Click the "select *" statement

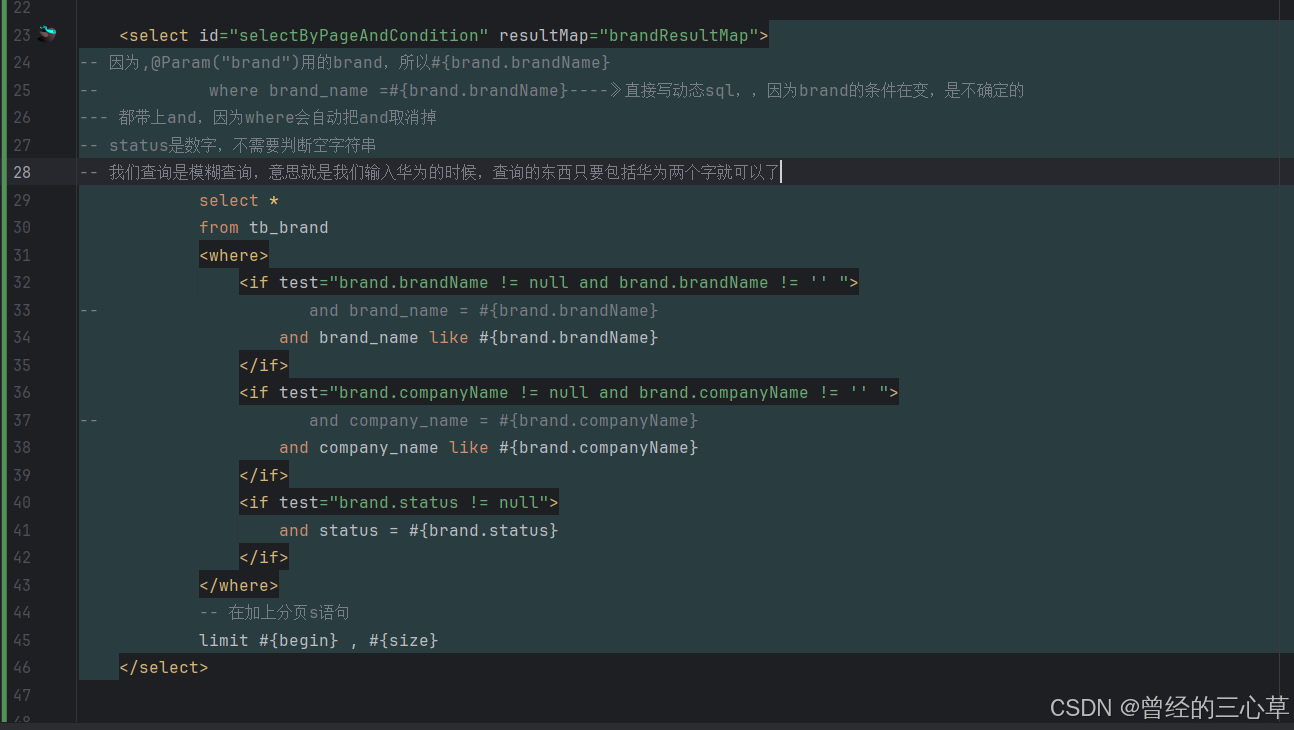coord(239,201)
